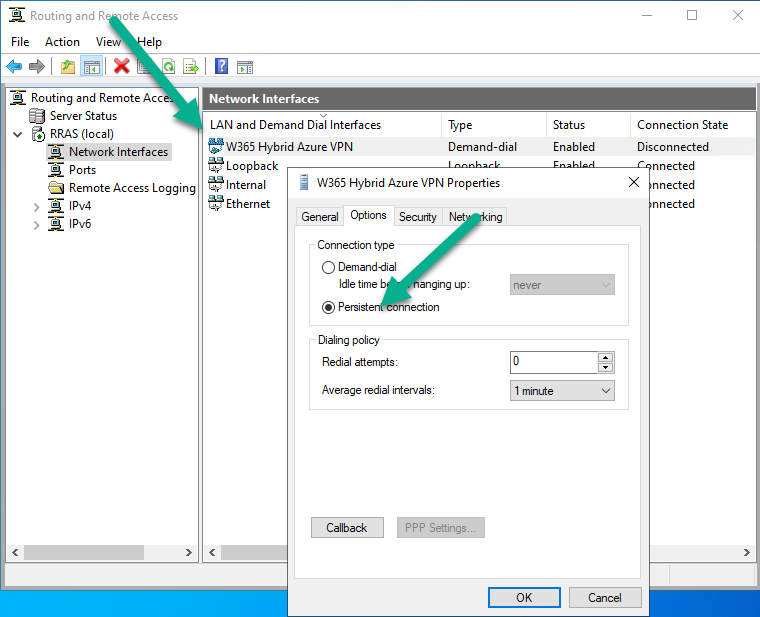The width and height of the screenshot is (760, 617).
Task: Click the Show/Hide Action Pane icon
Action: click(x=245, y=67)
